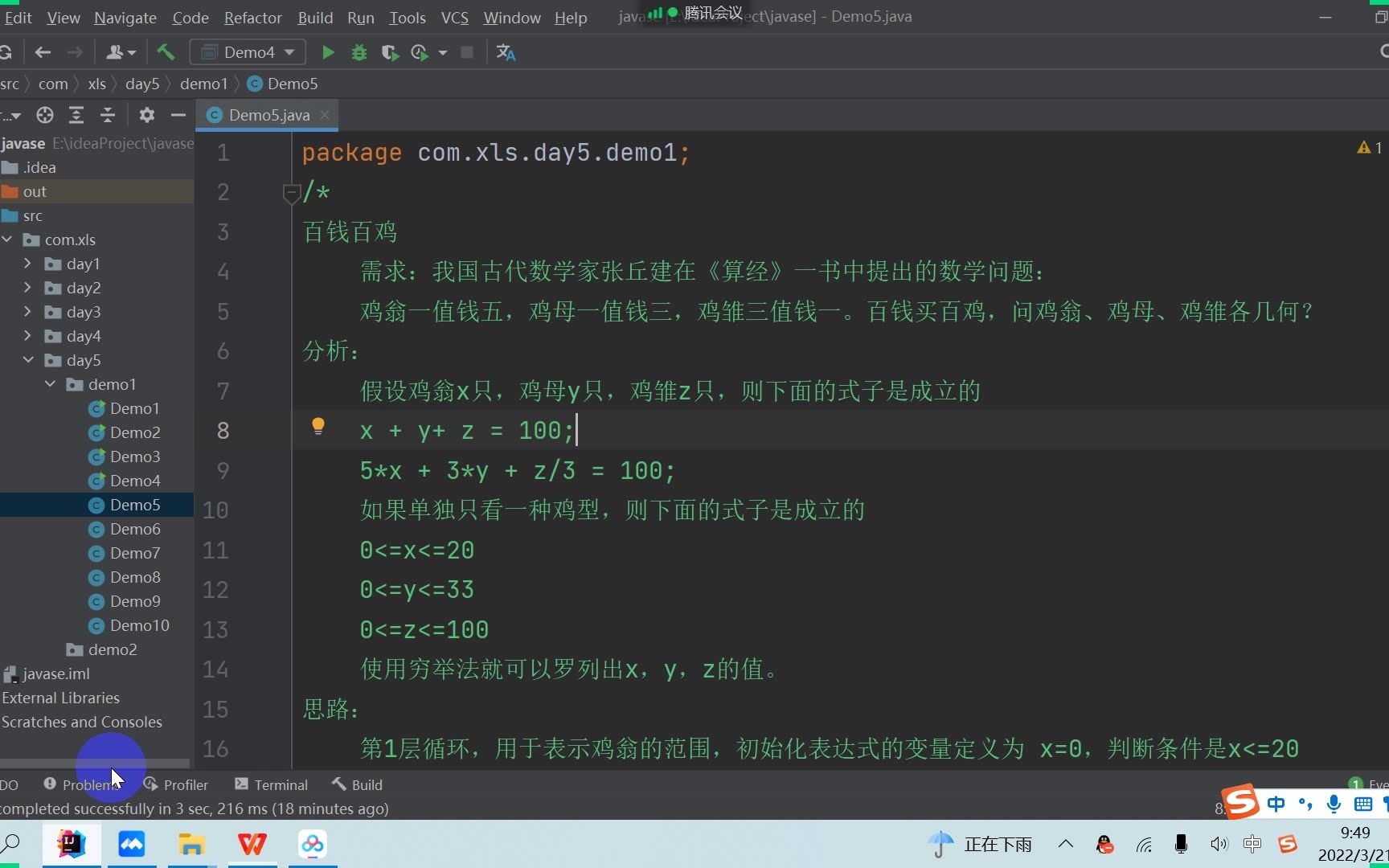1389x868 pixels.
Task: Open the Refactor menu
Action: pos(253,18)
